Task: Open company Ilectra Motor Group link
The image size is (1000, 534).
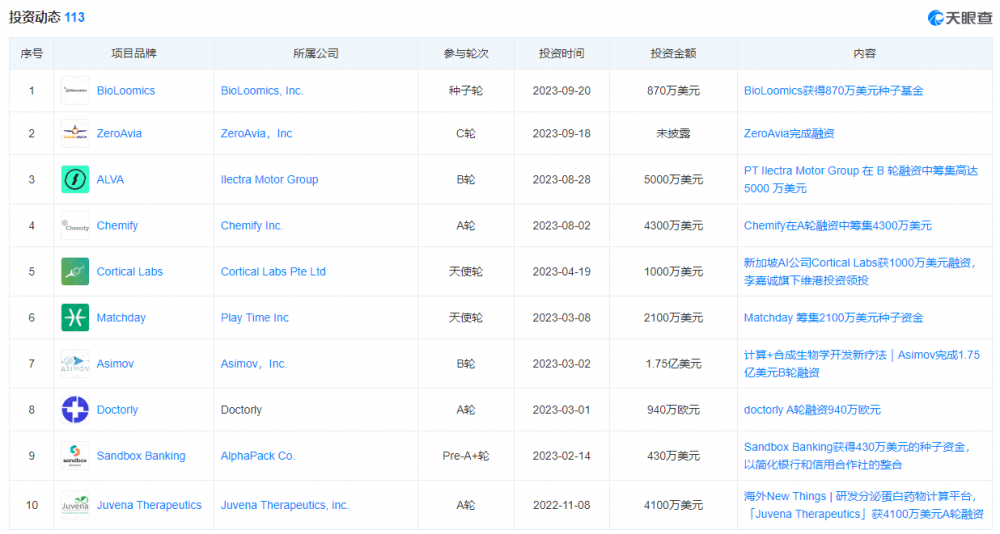Action: (269, 179)
